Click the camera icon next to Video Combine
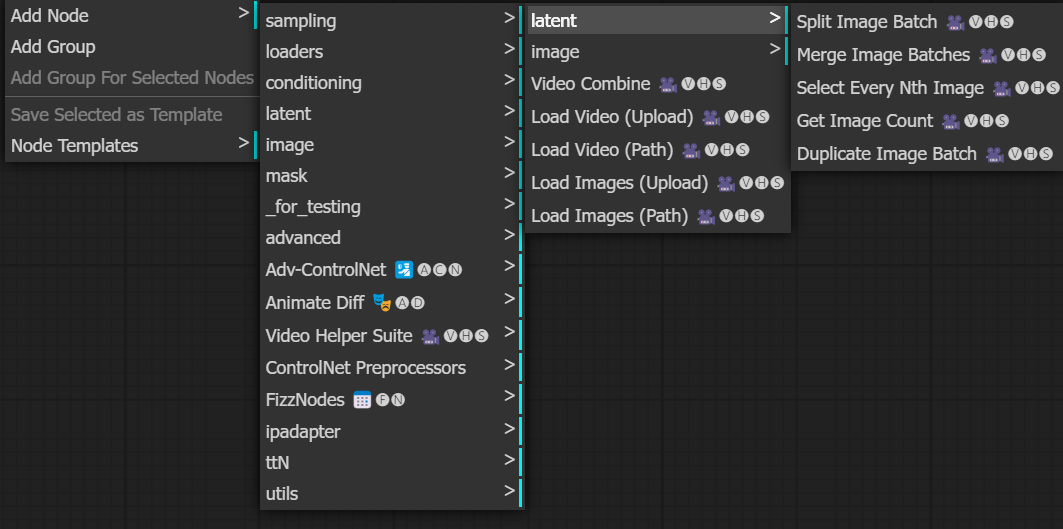 click(668, 85)
